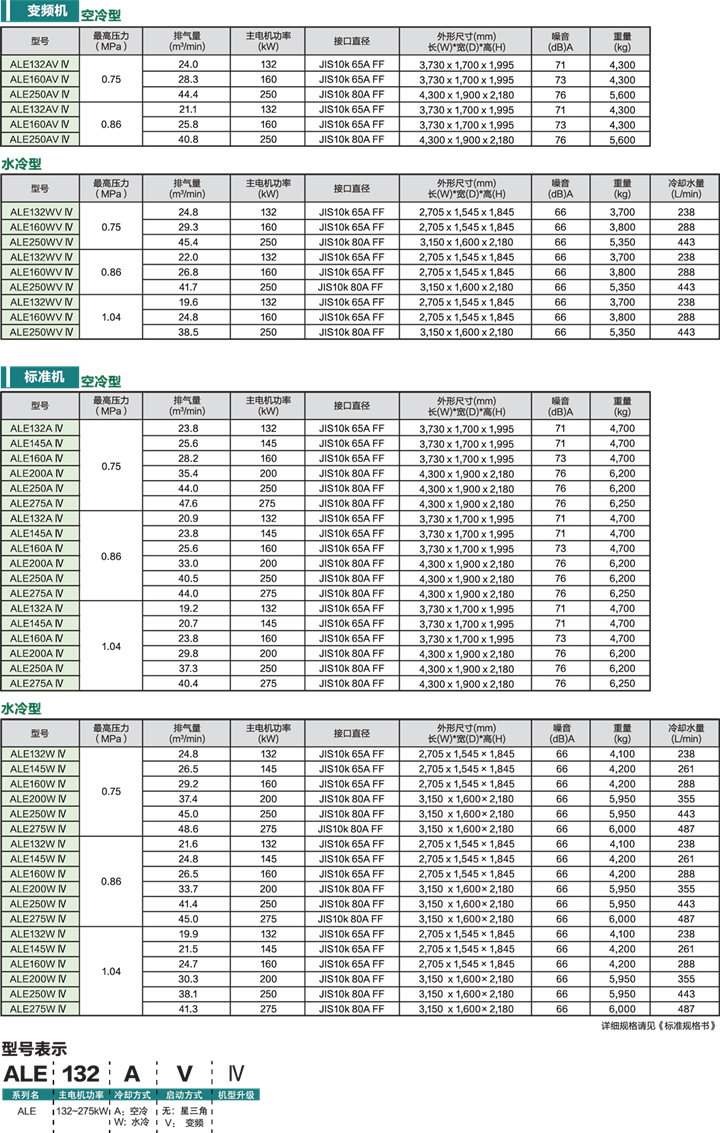The image size is (720, 1133).
Task: Select the 机型升级 label in the model legend
Action: click(x=235, y=1095)
